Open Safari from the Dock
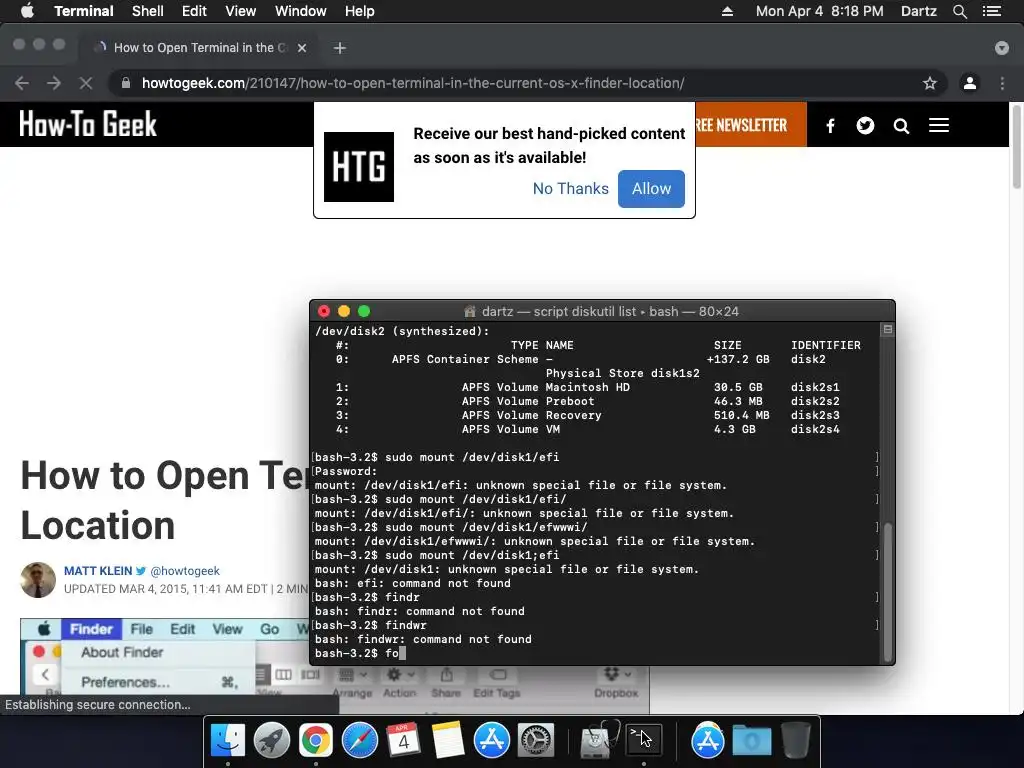Viewport: 1024px width, 768px height. [x=360, y=741]
